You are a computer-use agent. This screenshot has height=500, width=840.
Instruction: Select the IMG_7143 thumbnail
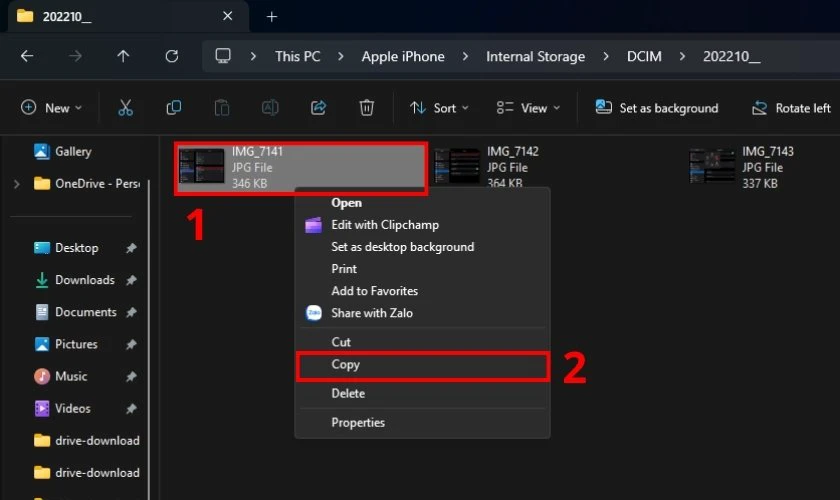pos(712,166)
